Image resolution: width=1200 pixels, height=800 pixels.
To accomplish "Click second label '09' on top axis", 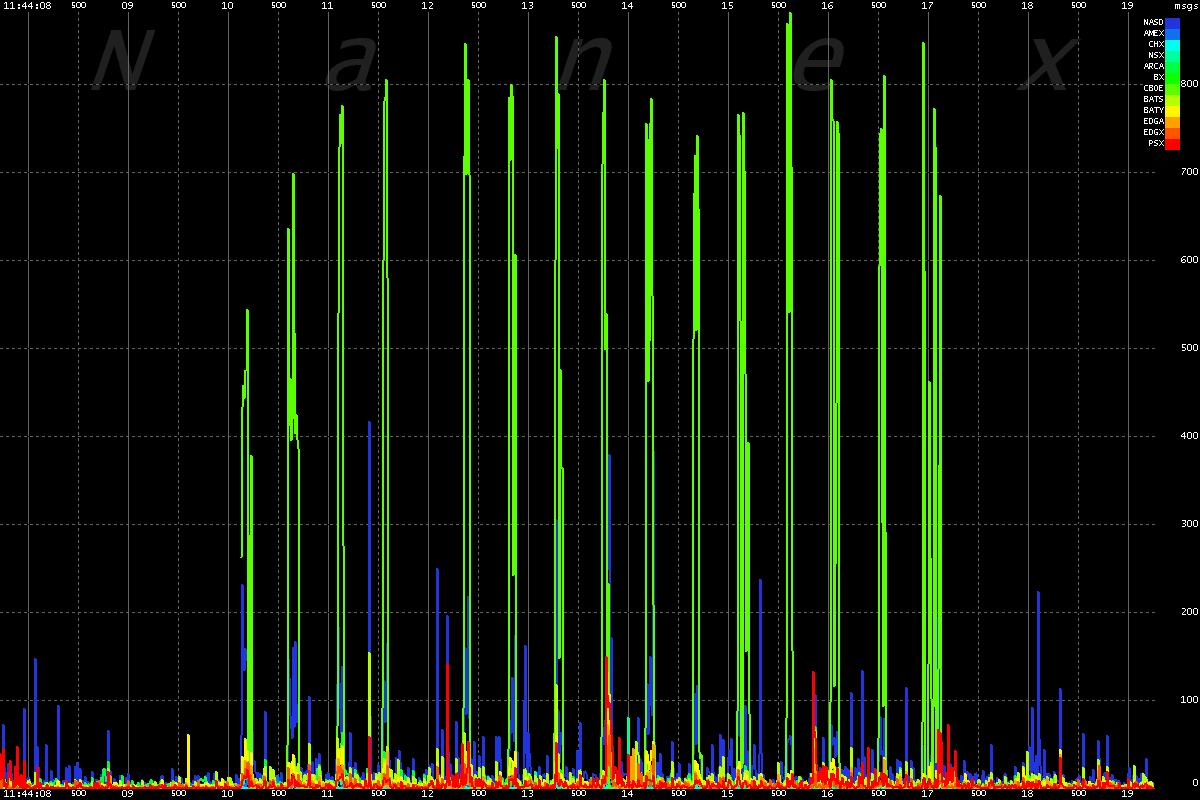I will (x=127, y=5).
